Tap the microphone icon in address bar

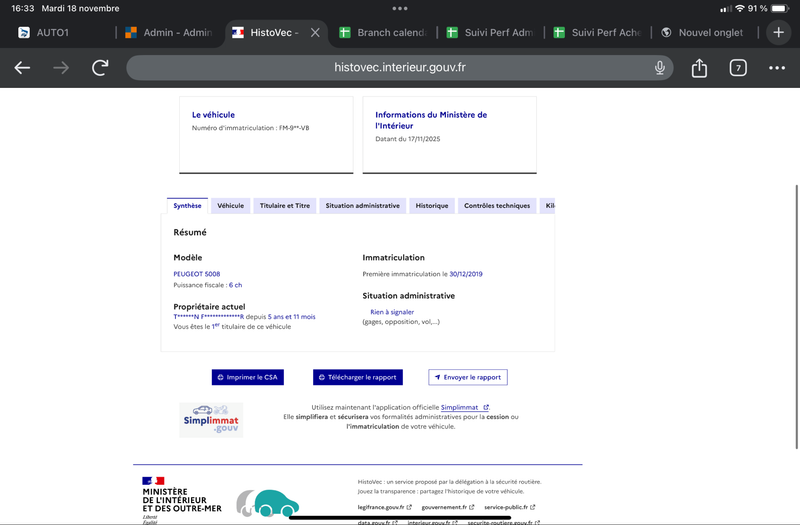660,68
